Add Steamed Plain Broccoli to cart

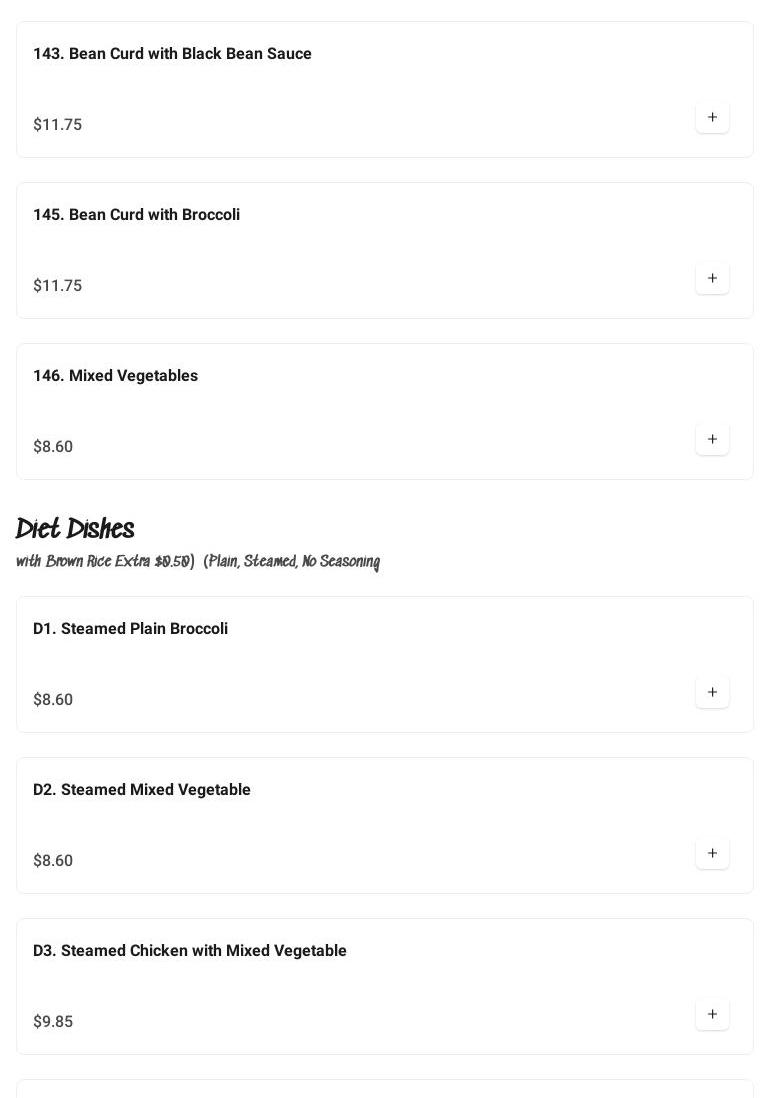(712, 692)
